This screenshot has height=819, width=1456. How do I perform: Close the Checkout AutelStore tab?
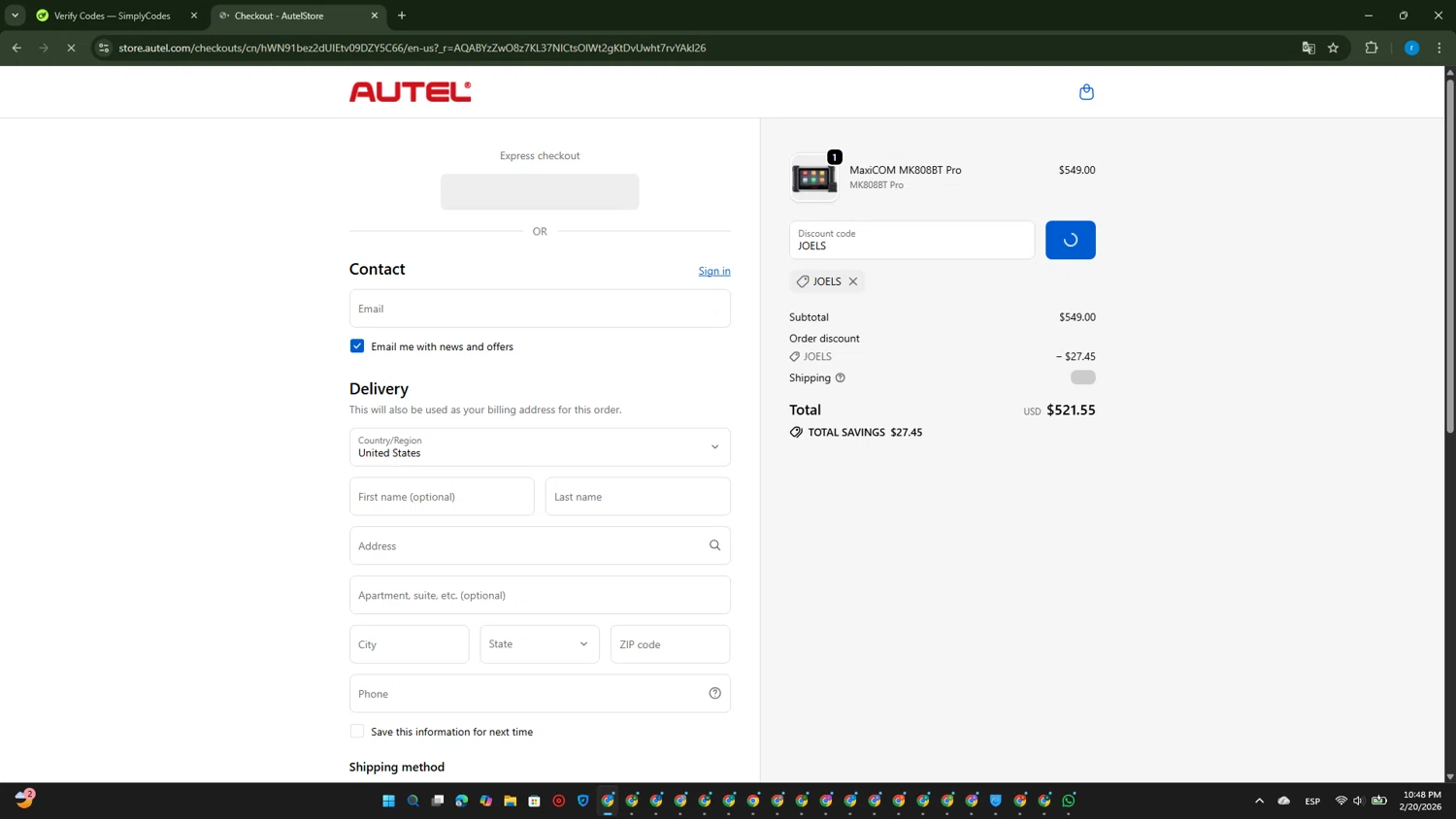tap(375, 16)
